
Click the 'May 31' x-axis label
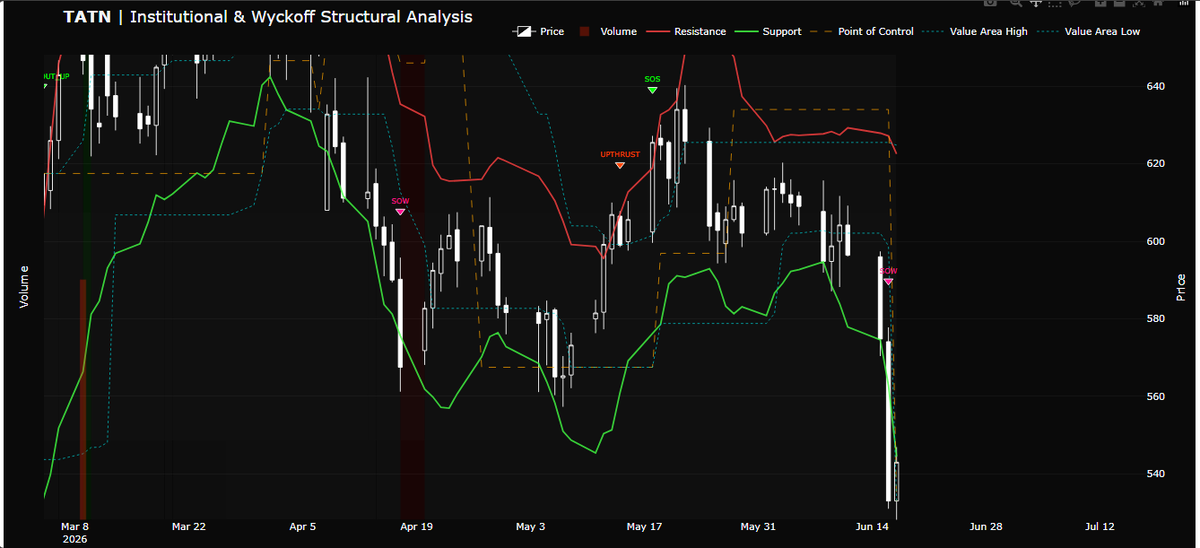(x=758, y=526)
